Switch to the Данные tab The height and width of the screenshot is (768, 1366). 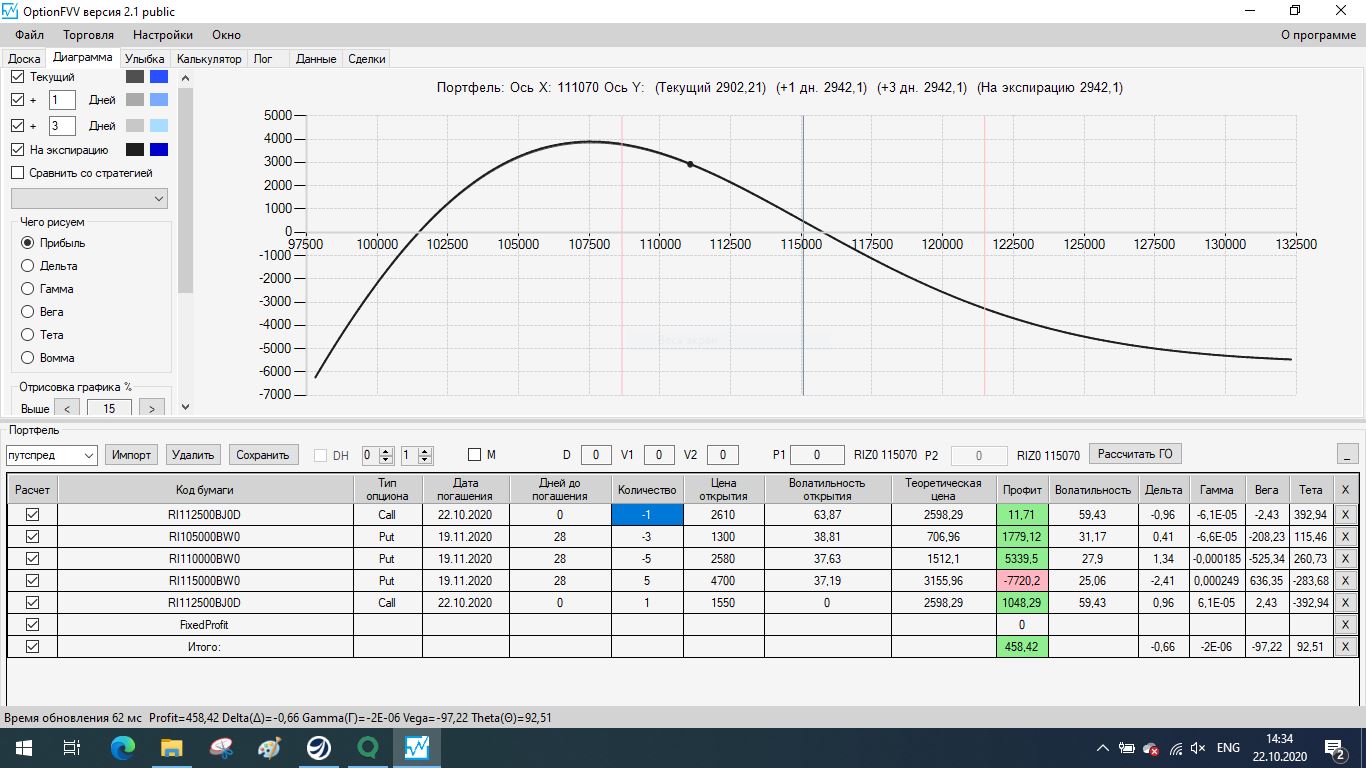pyautogui.click(x=316, y=59)
